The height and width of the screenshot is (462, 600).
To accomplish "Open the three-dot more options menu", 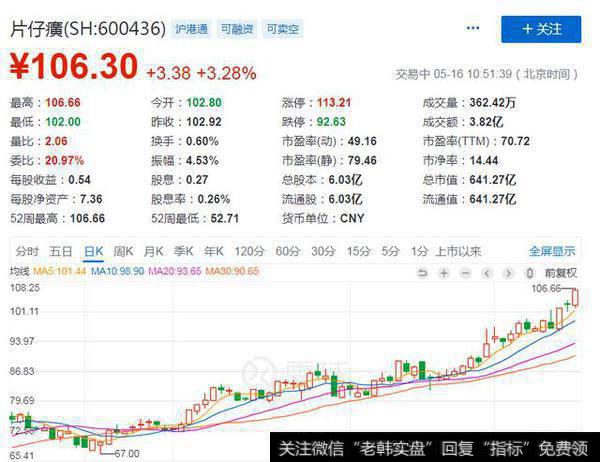I will point(473,28).
